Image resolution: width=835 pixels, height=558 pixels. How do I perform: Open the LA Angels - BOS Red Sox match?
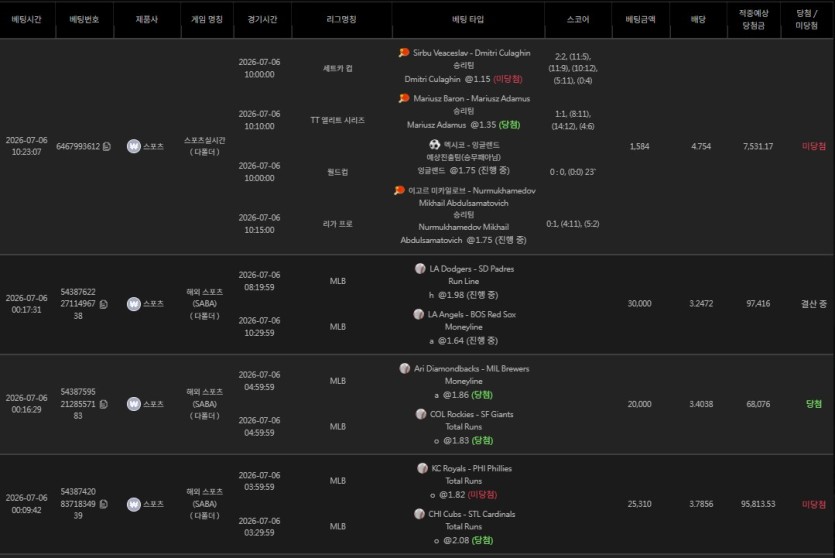pos(472,314)
